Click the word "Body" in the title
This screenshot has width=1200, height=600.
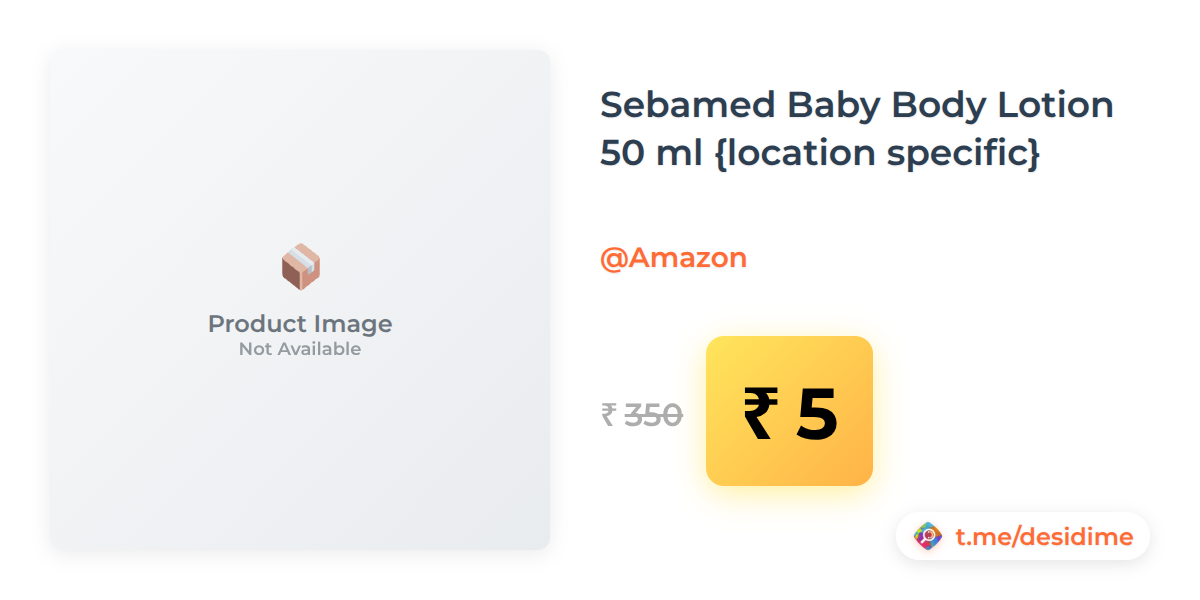934,105
